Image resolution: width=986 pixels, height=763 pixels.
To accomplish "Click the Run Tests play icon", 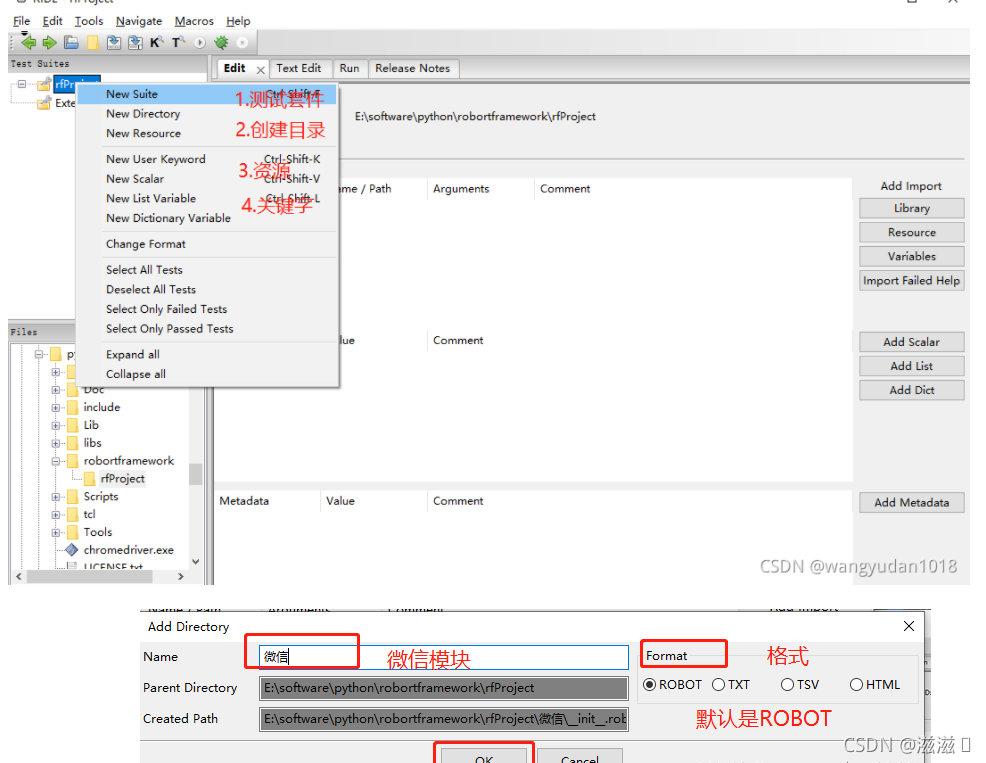I will point(199,43).
